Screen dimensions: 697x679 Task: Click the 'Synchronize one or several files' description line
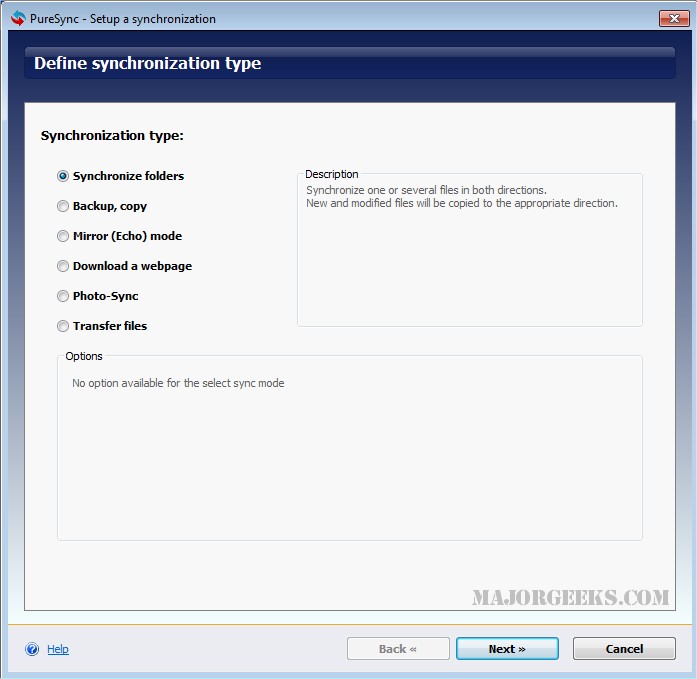pos(426,190)
